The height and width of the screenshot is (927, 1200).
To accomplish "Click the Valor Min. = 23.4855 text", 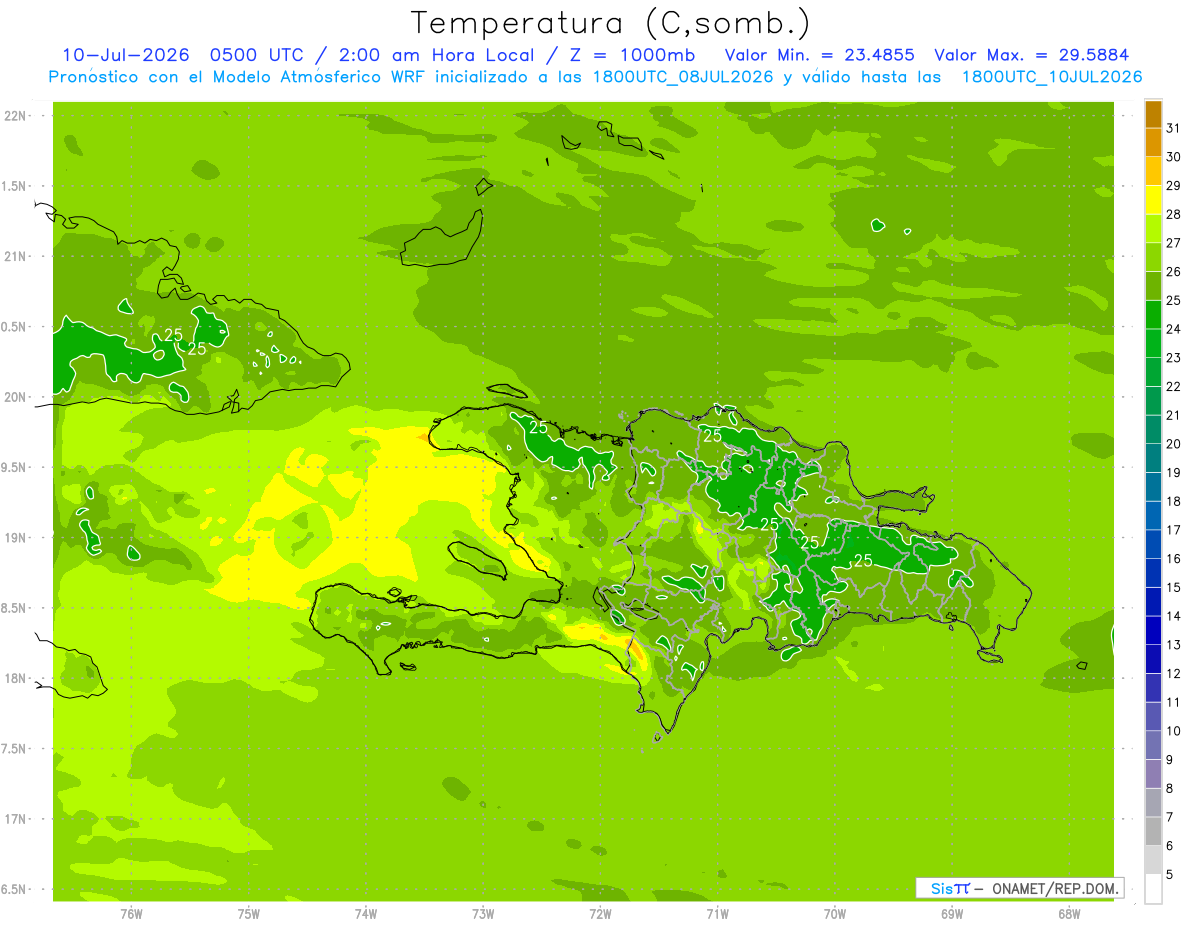I will (x=820, y=55).
